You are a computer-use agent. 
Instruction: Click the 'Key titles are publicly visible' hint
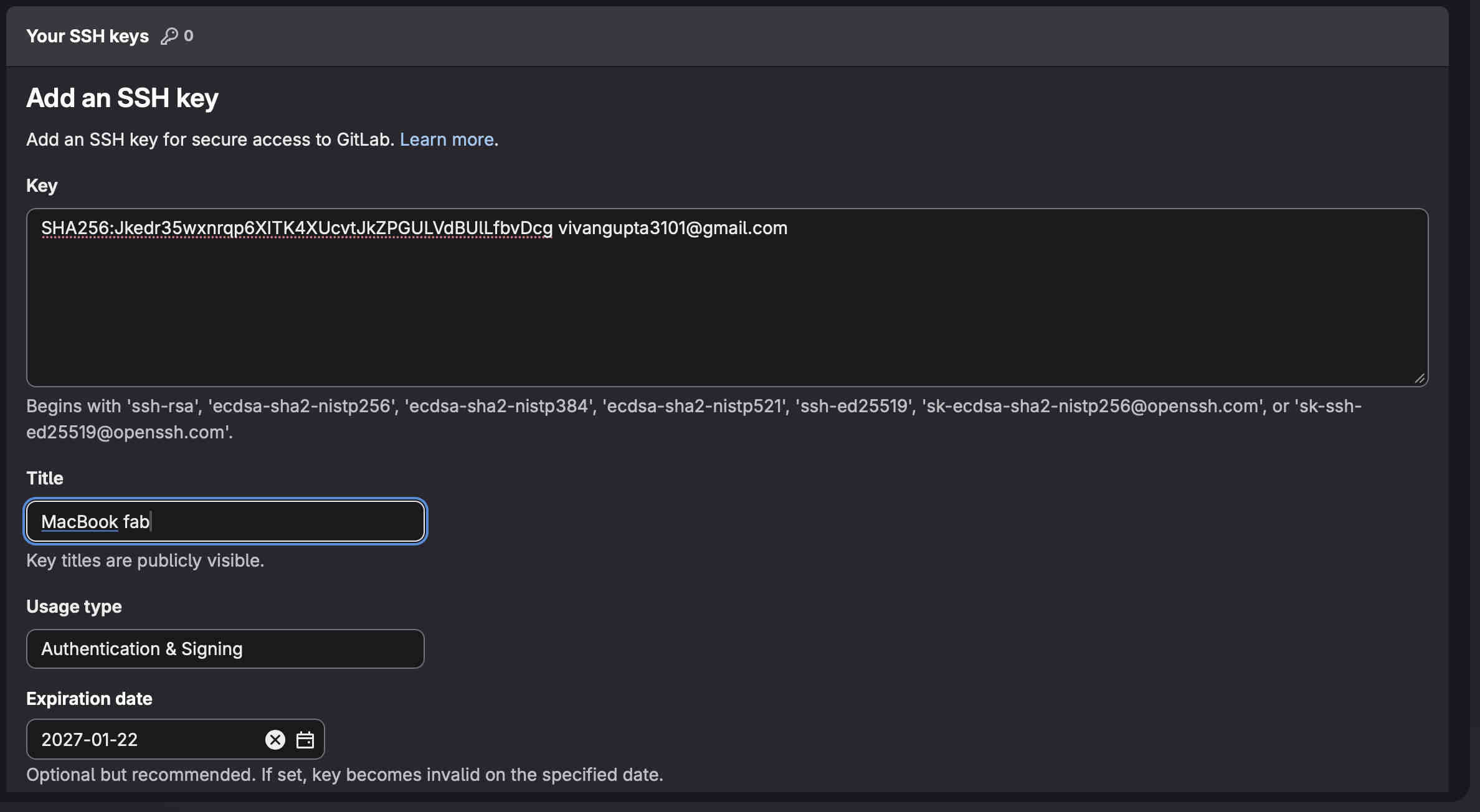point(145,560)
